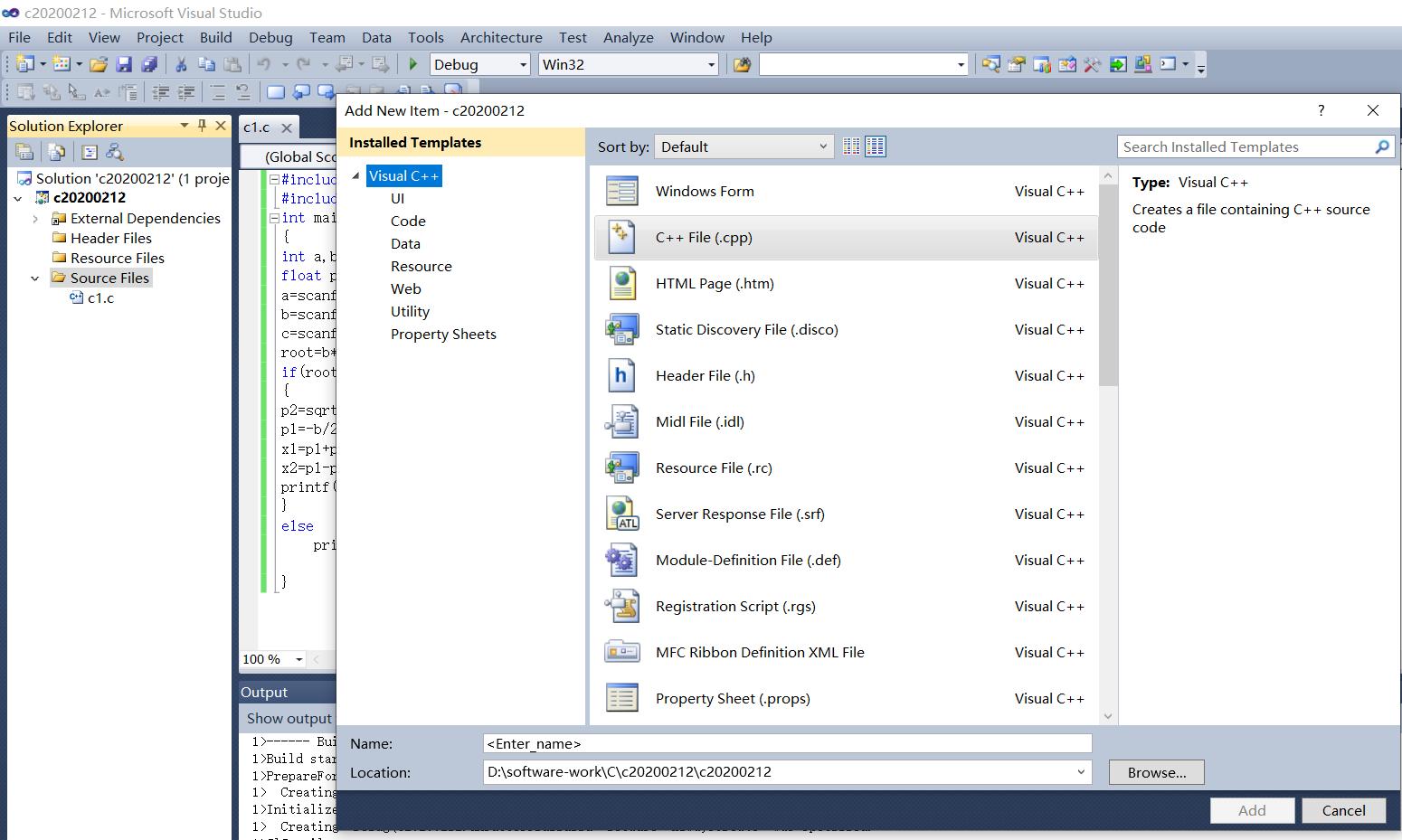Open the Properties window icon in Solution Explorer

pyautogui.click(x=90, y=152)
